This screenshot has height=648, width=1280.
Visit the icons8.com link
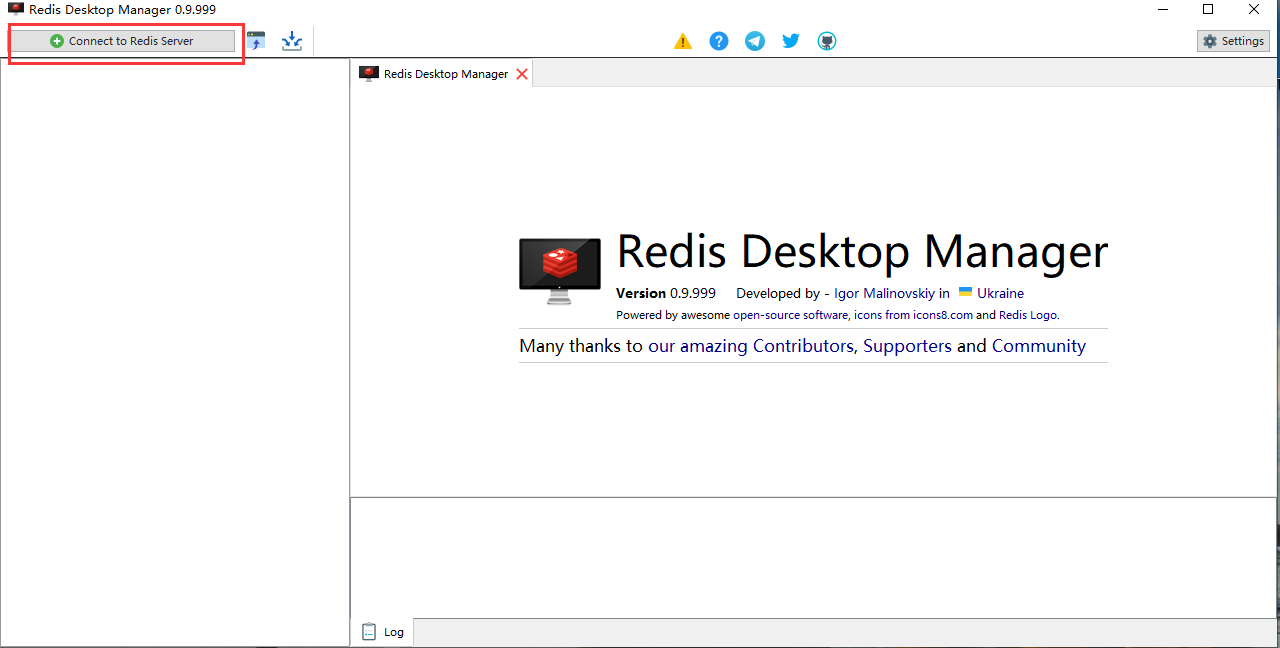pos(942,315)
